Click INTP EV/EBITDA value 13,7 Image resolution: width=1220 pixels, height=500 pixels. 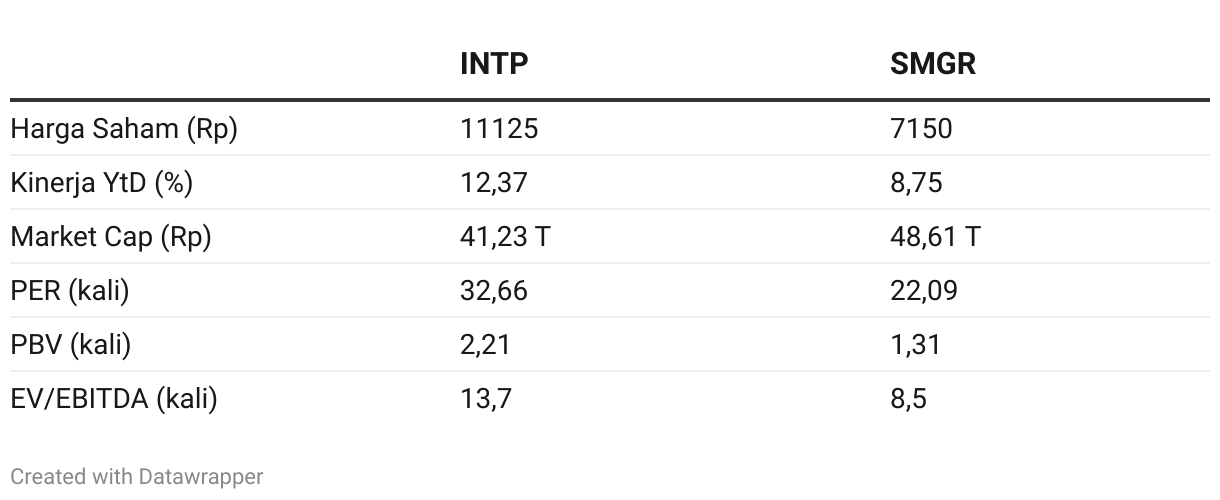(x=486, y=399)
